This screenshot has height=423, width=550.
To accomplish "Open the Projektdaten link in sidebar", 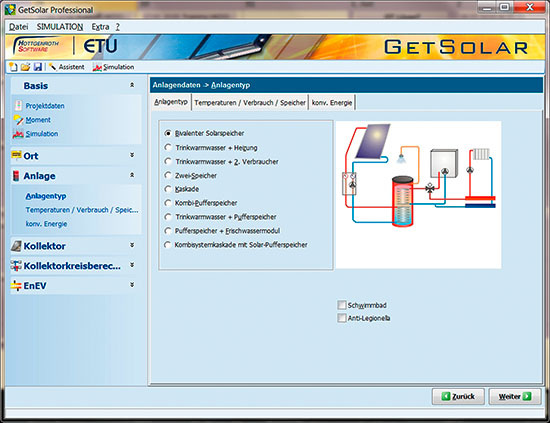I will point(45,106).
